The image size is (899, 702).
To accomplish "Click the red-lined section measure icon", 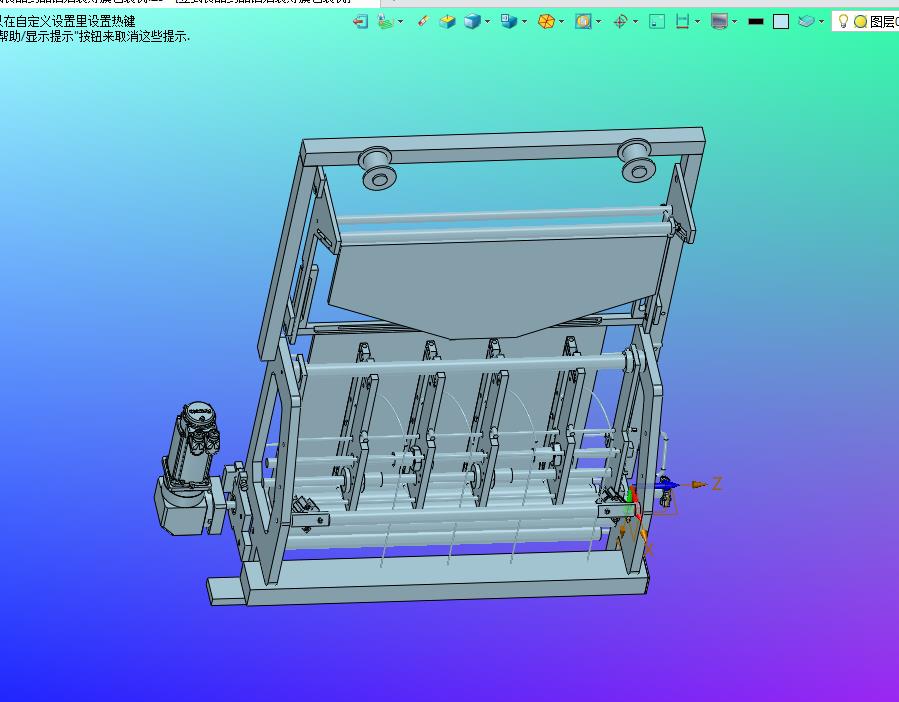I will 682,22.
